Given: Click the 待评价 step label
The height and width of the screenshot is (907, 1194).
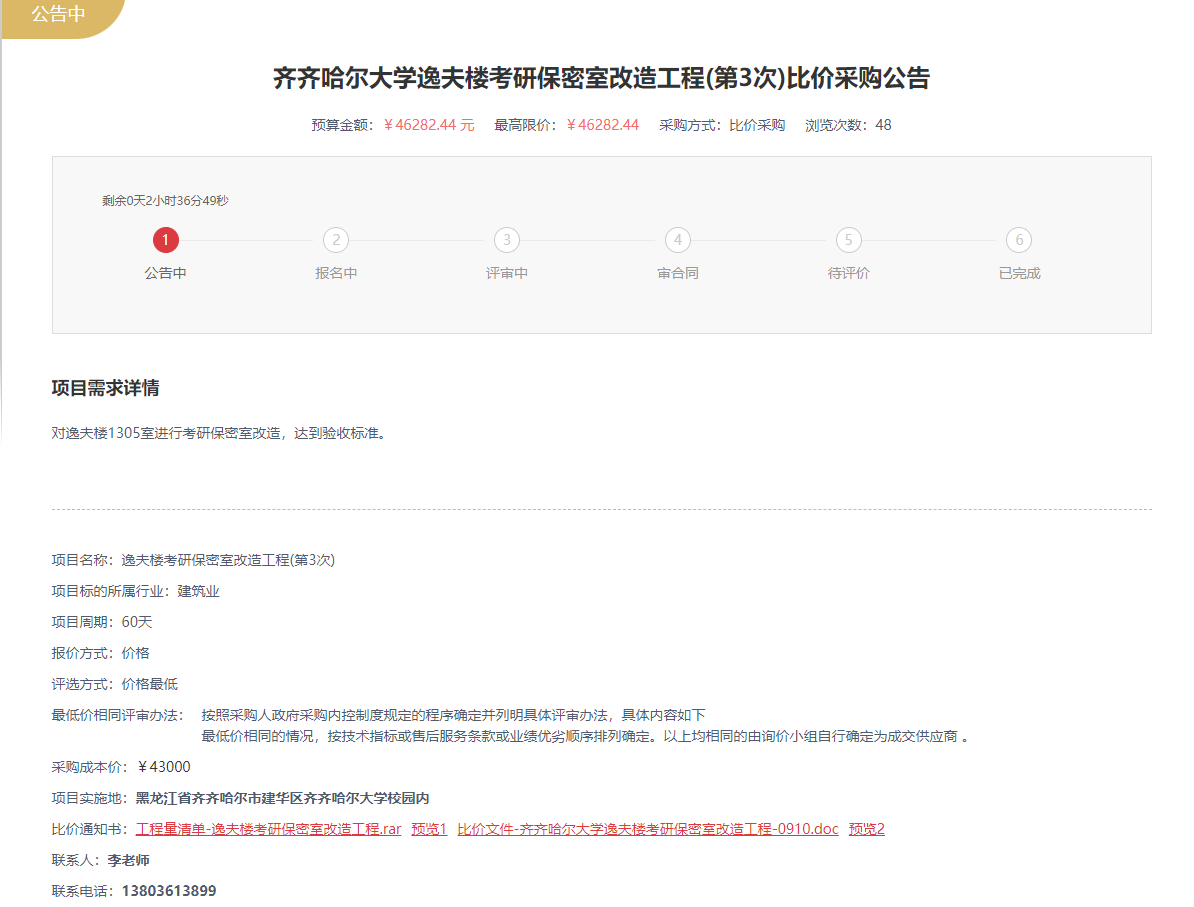Looking at the screenshot, I should point(848,273).
